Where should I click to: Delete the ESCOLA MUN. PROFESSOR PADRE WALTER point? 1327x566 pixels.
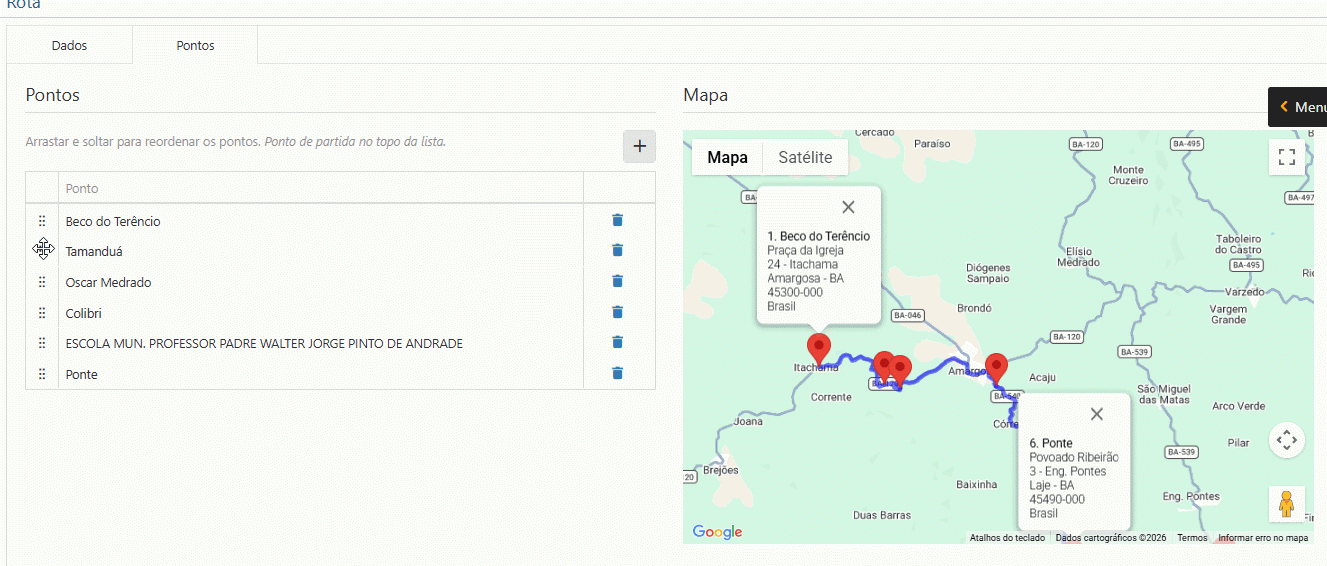point(617,342)
